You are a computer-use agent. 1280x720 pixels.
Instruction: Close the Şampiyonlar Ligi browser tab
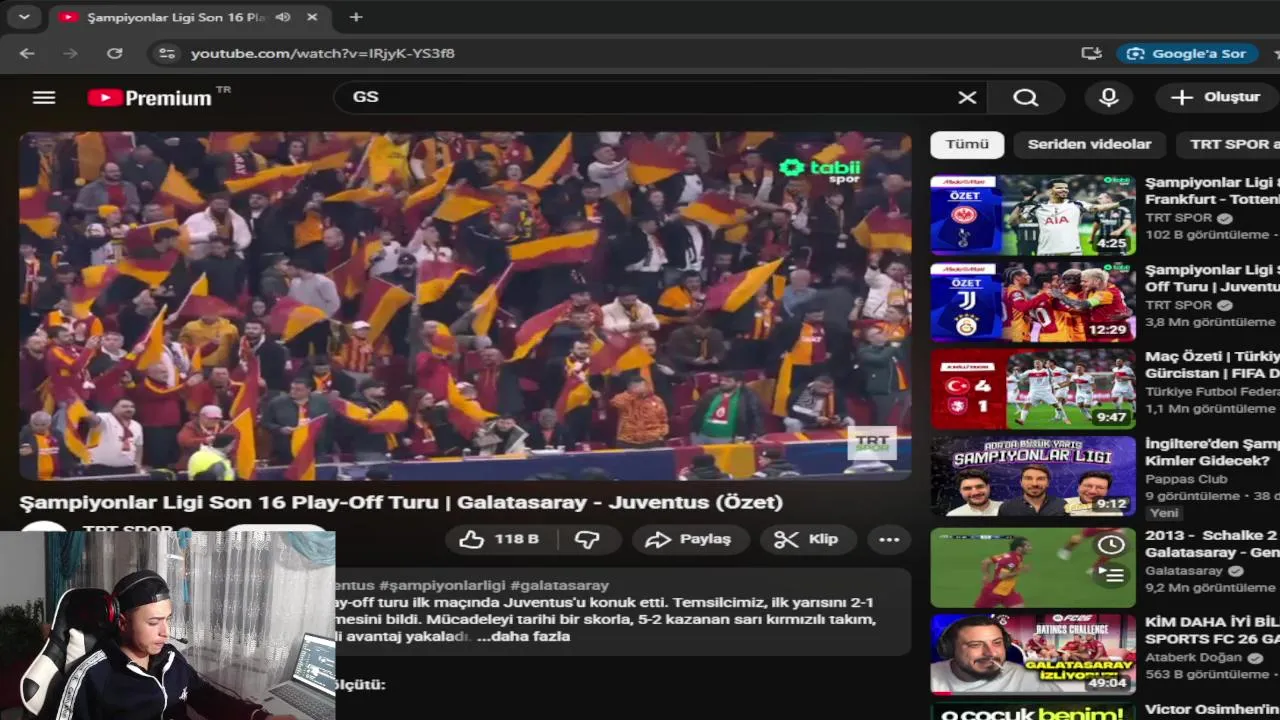pyautogui.click(x=312, y=17)
